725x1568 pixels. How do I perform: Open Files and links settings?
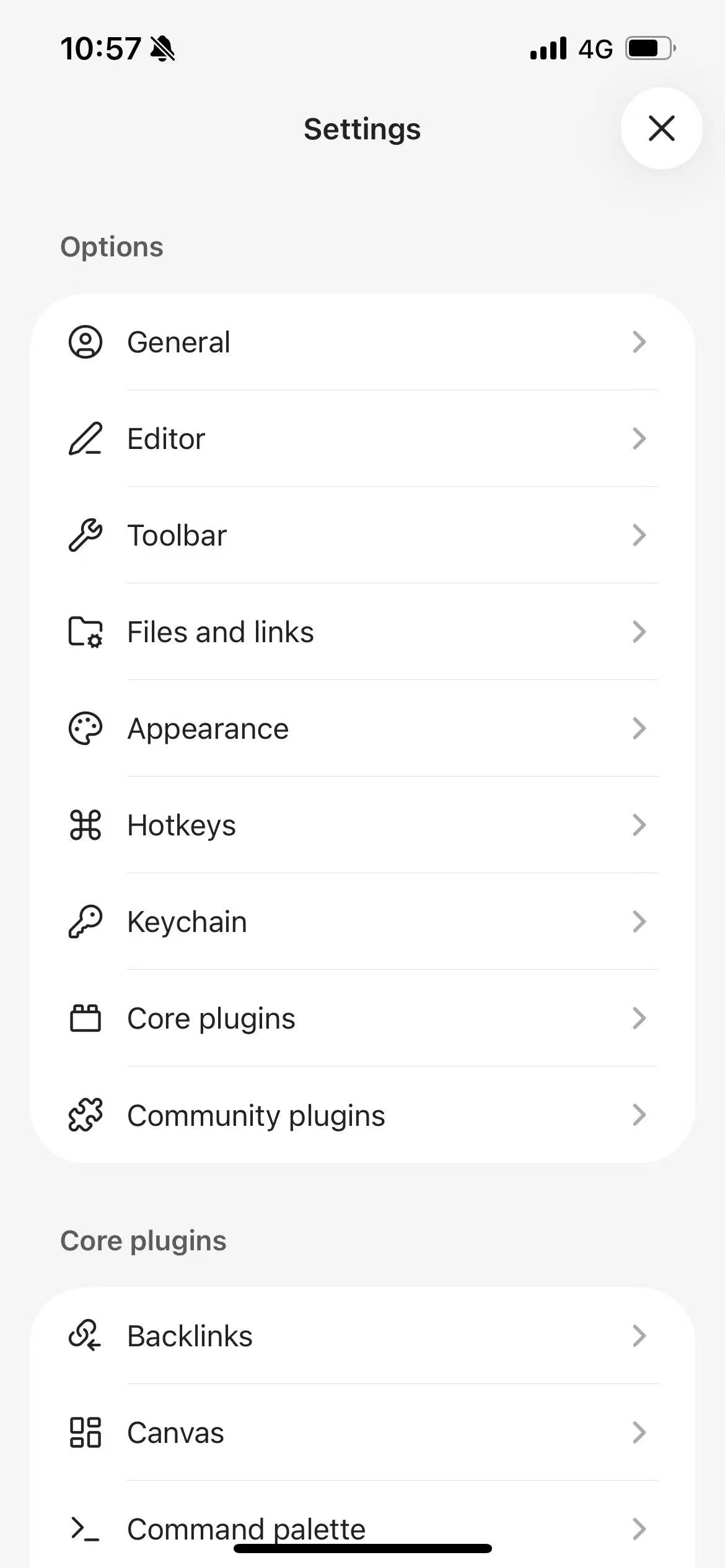(x=220, y=632)
